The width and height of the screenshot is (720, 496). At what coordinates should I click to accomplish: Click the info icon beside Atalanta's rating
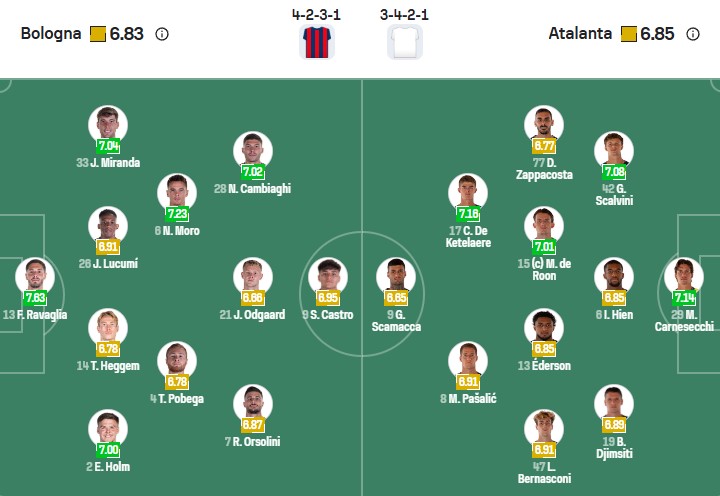point(693,33)
